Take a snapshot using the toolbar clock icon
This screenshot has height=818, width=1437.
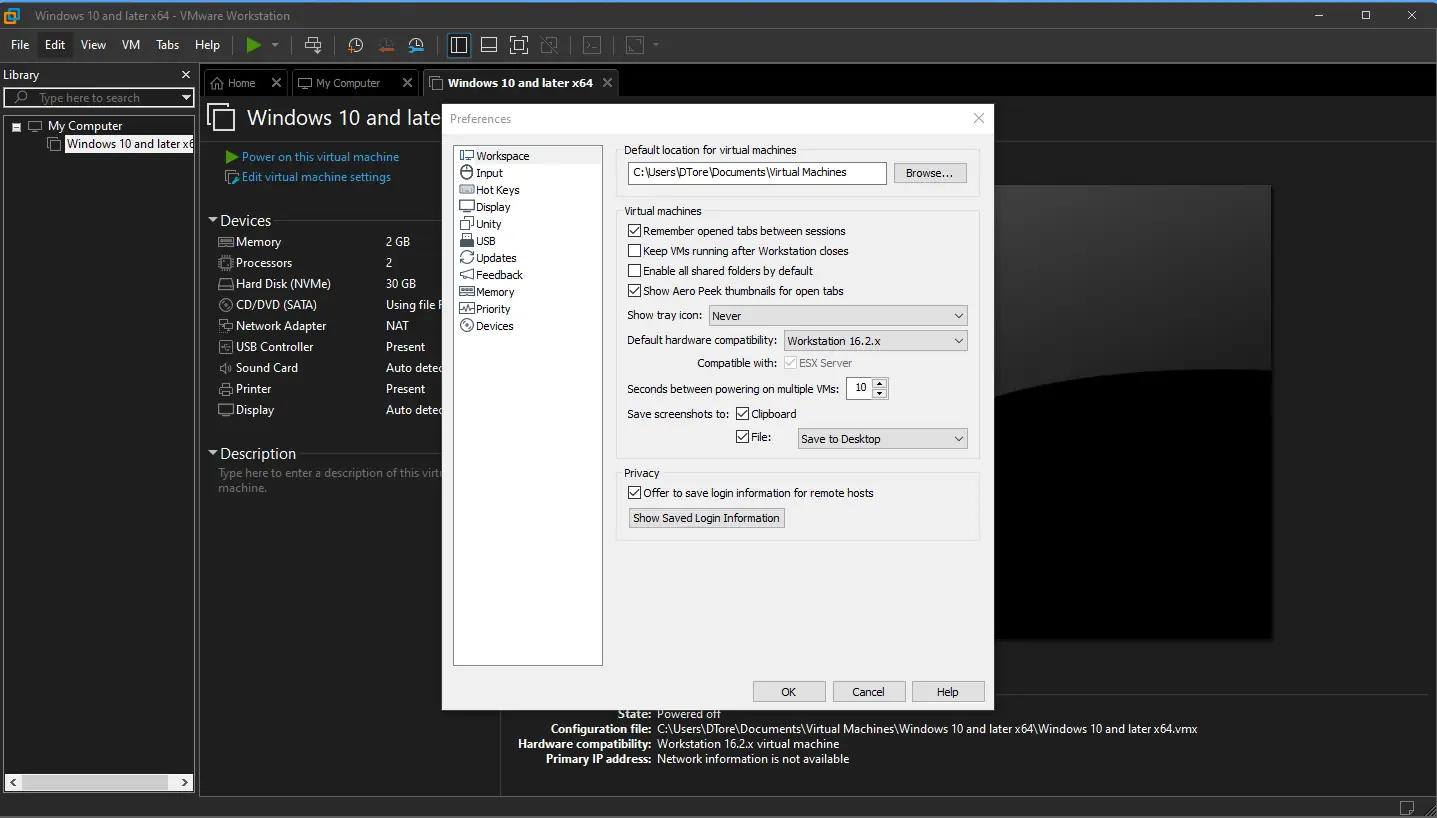355,45
